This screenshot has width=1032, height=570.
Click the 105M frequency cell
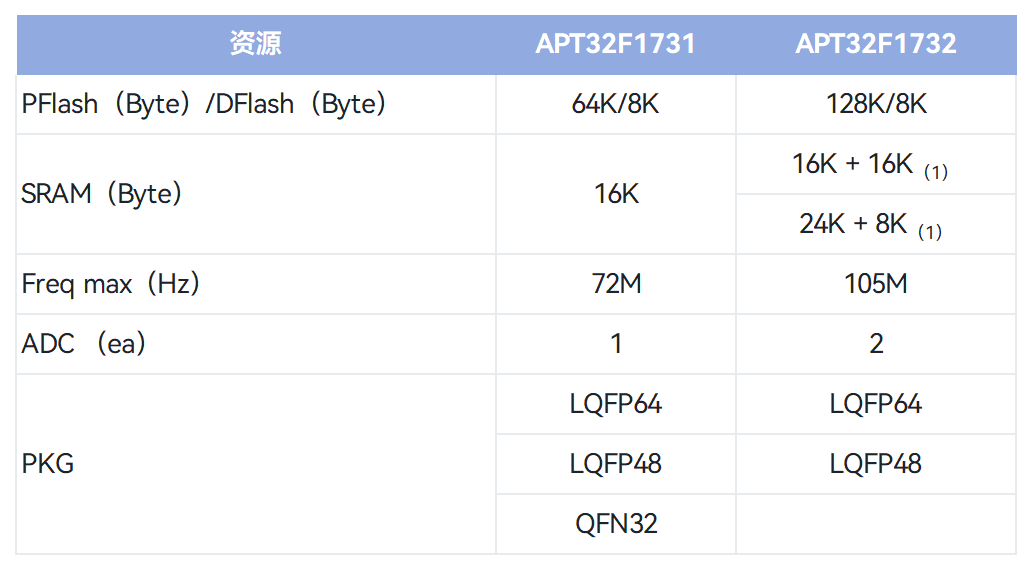pyautogui.click(x=876, y=284)
